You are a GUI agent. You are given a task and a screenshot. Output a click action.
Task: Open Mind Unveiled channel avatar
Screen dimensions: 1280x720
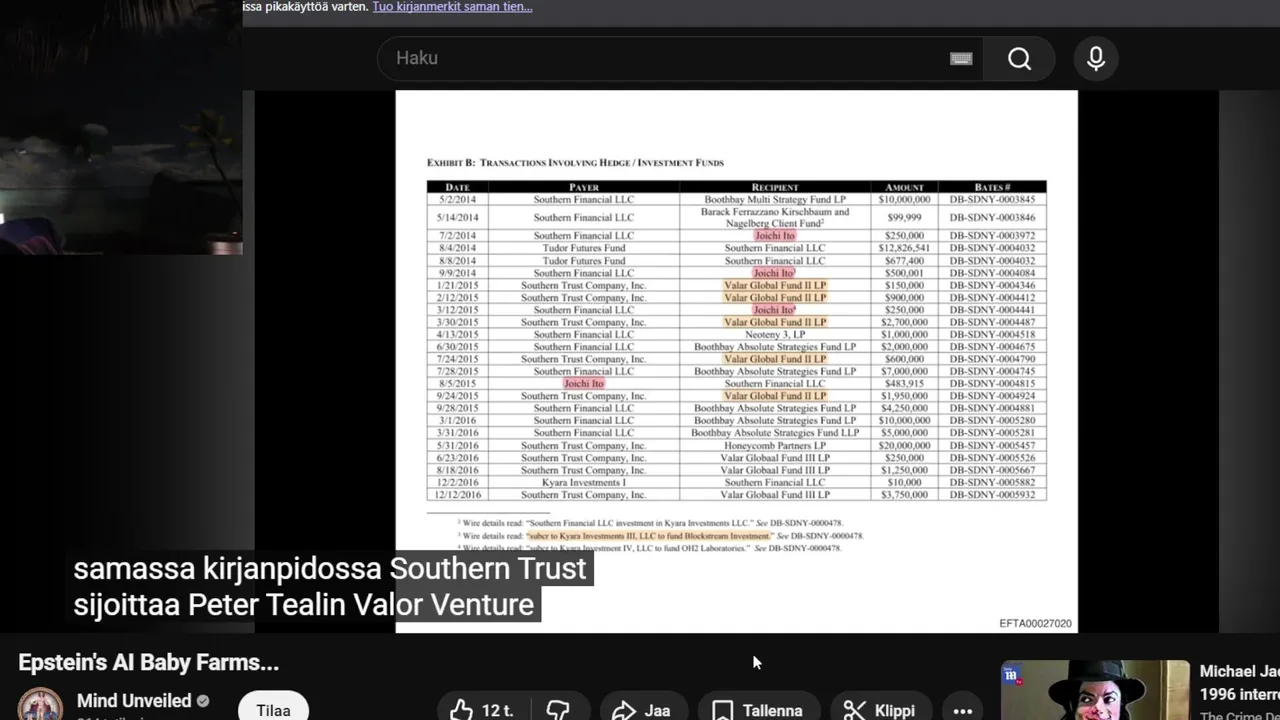(41, 706)
